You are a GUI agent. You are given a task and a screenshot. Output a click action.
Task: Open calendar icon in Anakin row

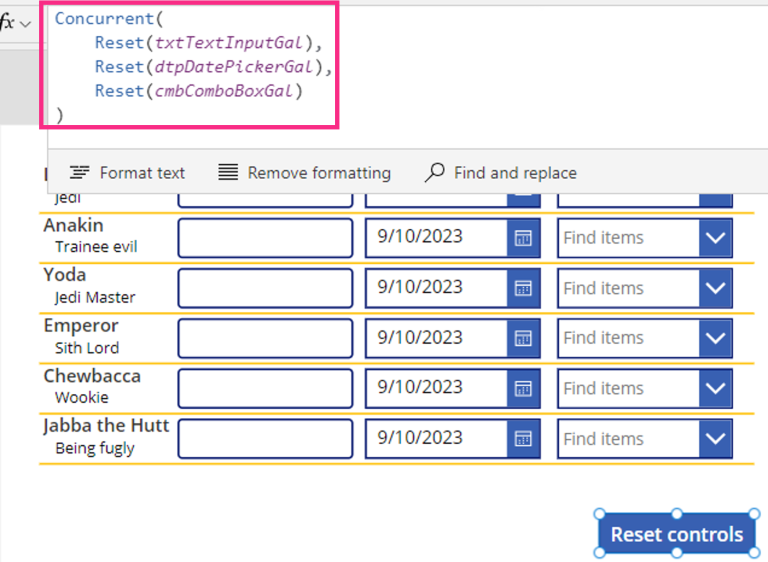pyautogui.click(x=523, y=238)
